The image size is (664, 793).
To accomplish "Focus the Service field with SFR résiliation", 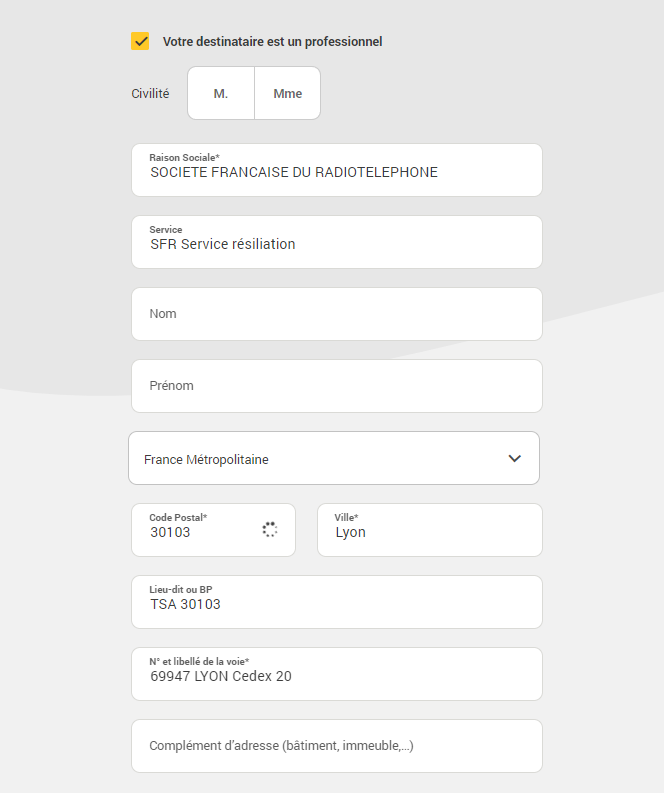I will [336, 243].
